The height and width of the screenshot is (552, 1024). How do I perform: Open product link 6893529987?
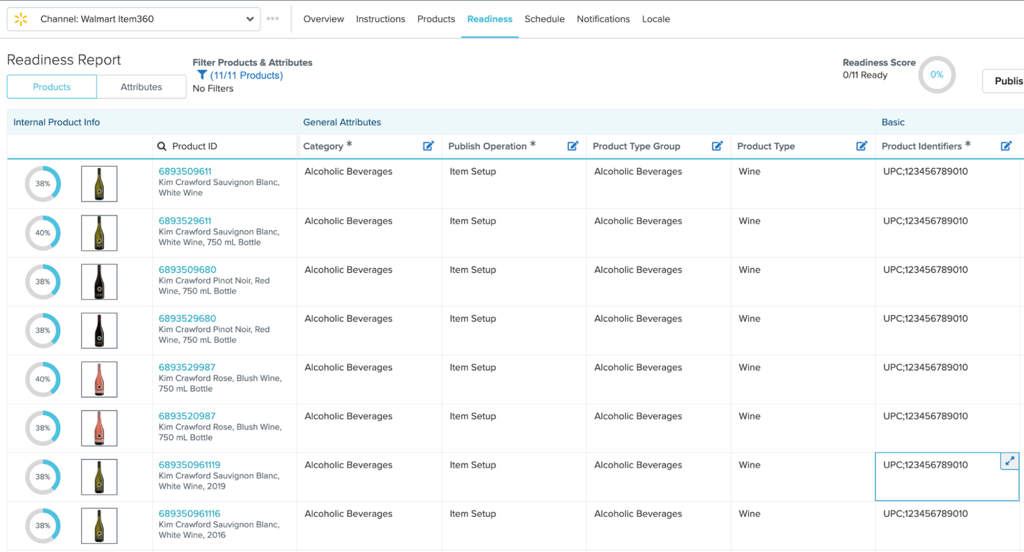pyautogui.click(x=187, y=367)
